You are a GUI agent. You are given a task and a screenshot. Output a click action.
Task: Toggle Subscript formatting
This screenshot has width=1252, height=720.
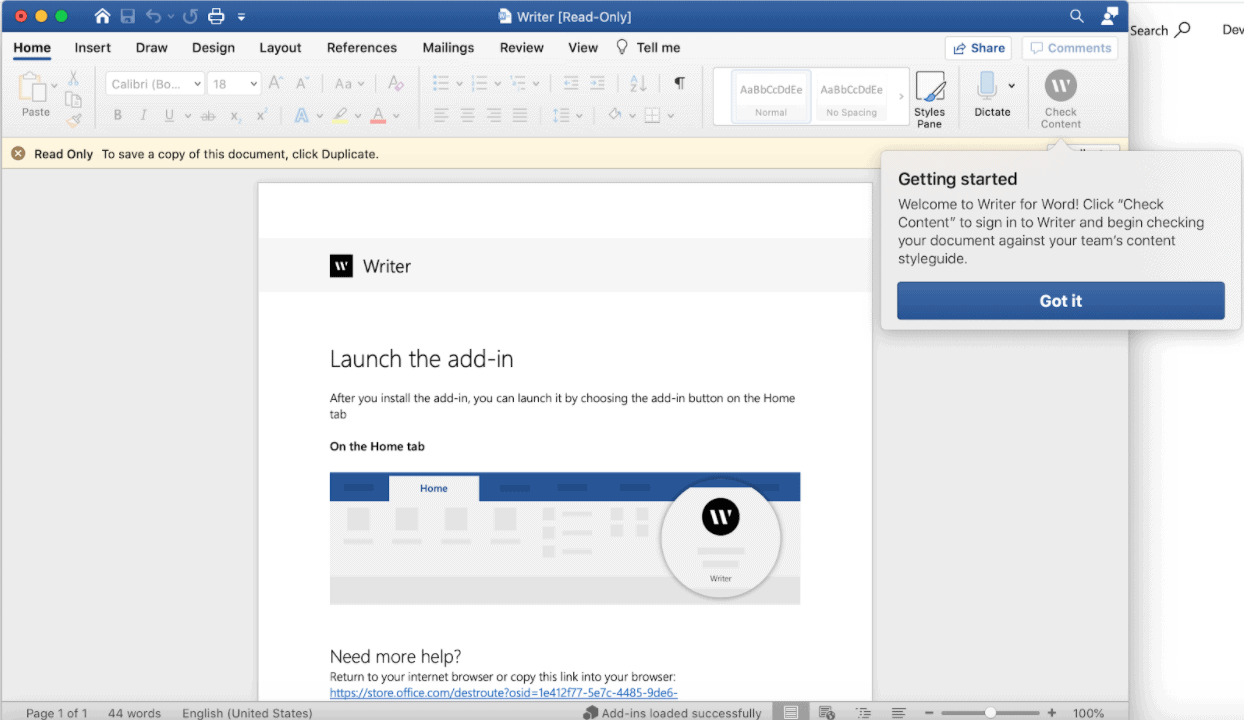[x=236, y=116]
